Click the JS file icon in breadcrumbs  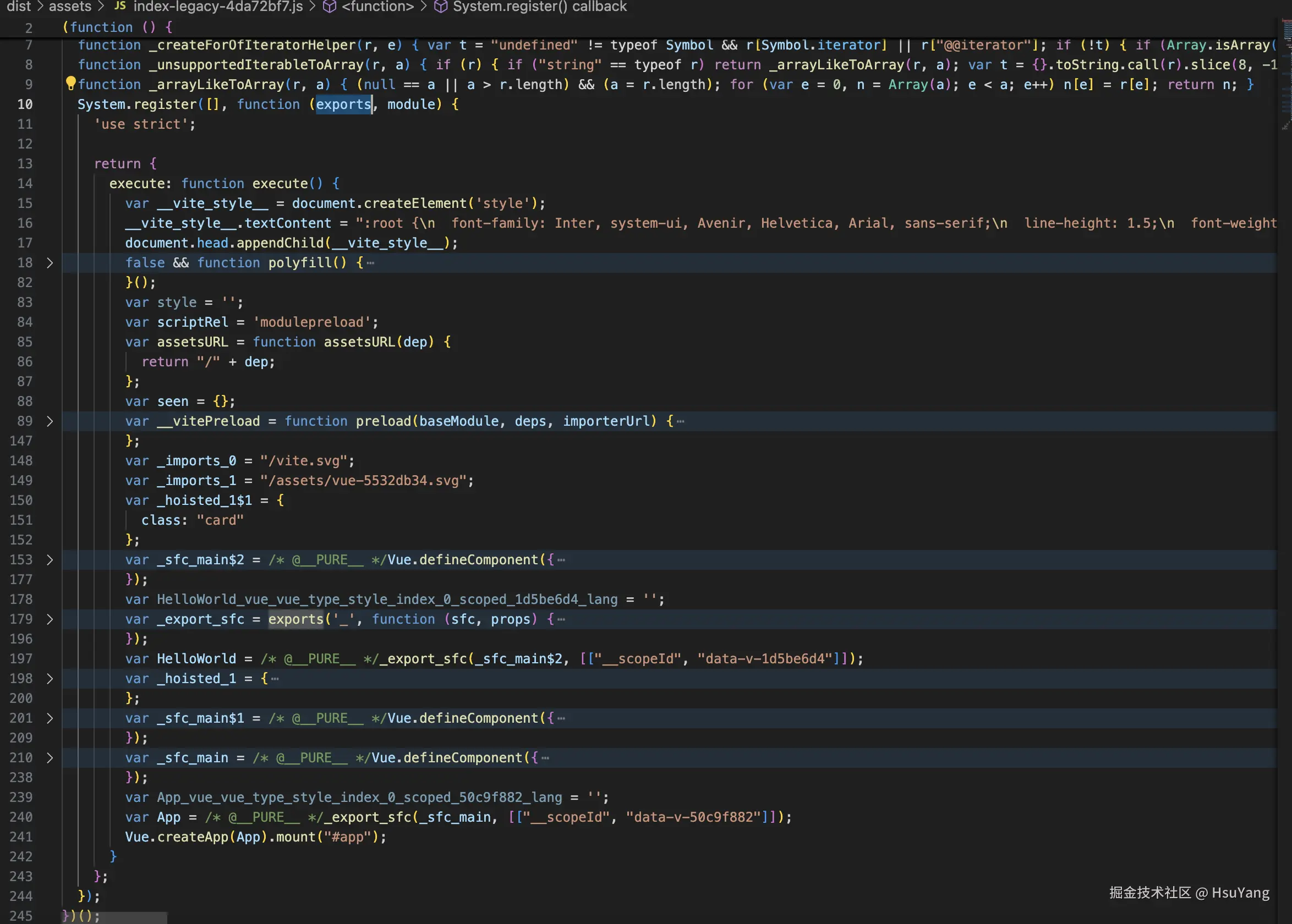119,5
